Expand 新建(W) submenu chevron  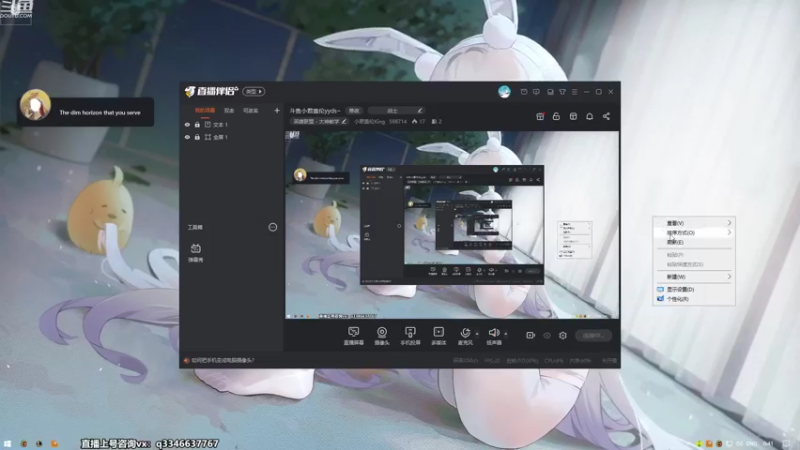pyautogui.click(x=729, y=277)
